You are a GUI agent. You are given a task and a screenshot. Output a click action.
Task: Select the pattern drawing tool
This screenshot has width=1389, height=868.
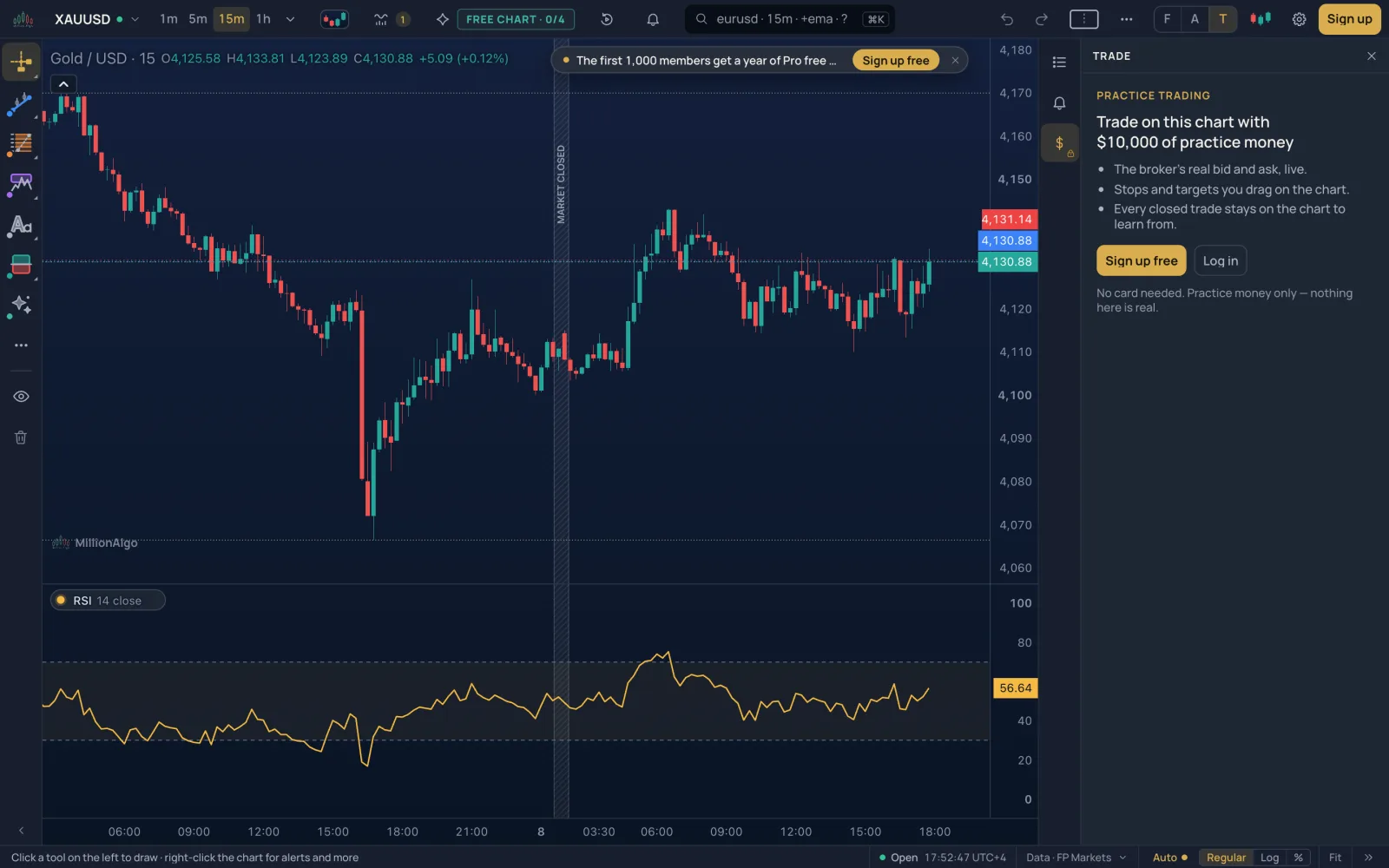(21, 183)
